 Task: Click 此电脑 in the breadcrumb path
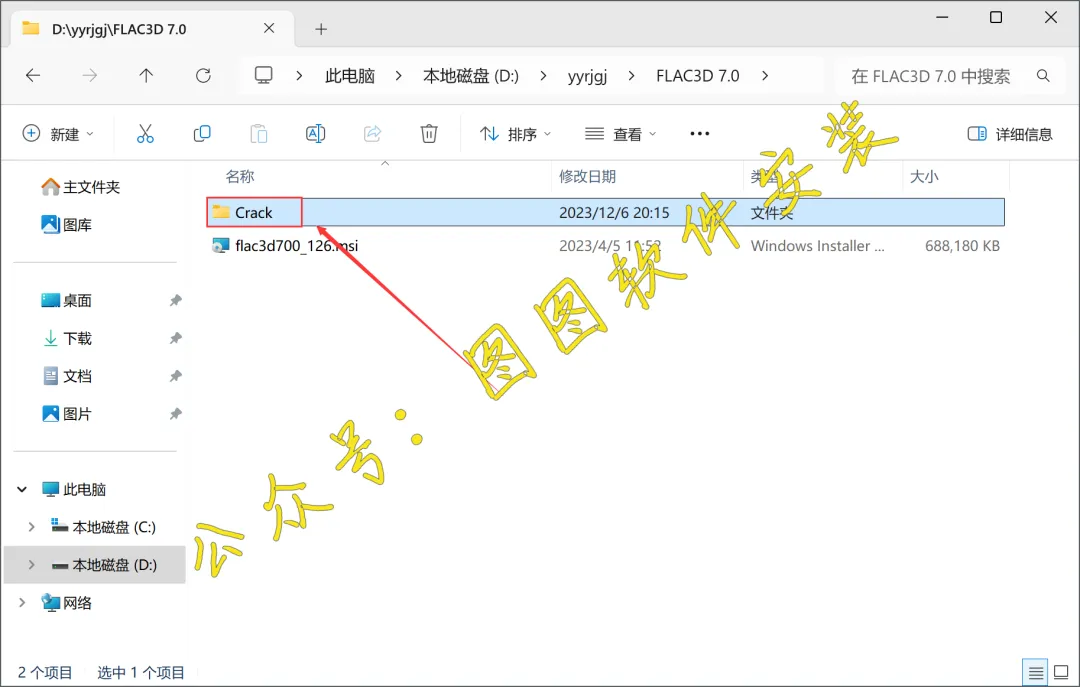coord(350,76)
